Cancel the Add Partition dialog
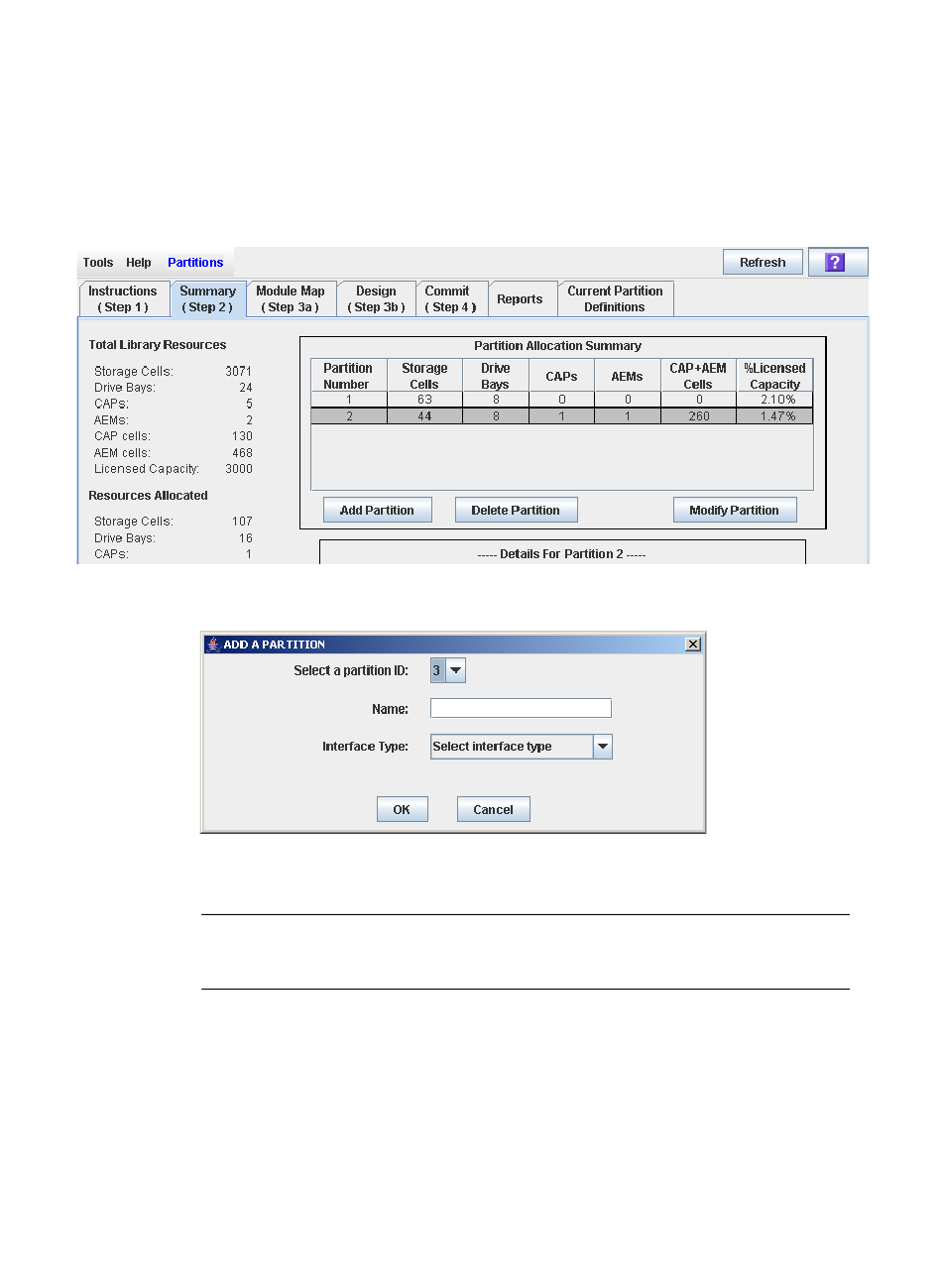942x1288 pixels. click(x=493, y=809)
